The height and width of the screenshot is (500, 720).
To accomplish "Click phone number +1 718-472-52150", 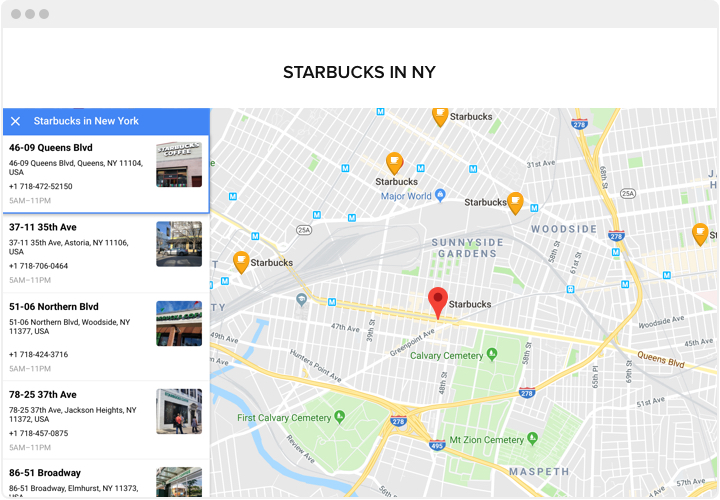I will pos(41,186).
